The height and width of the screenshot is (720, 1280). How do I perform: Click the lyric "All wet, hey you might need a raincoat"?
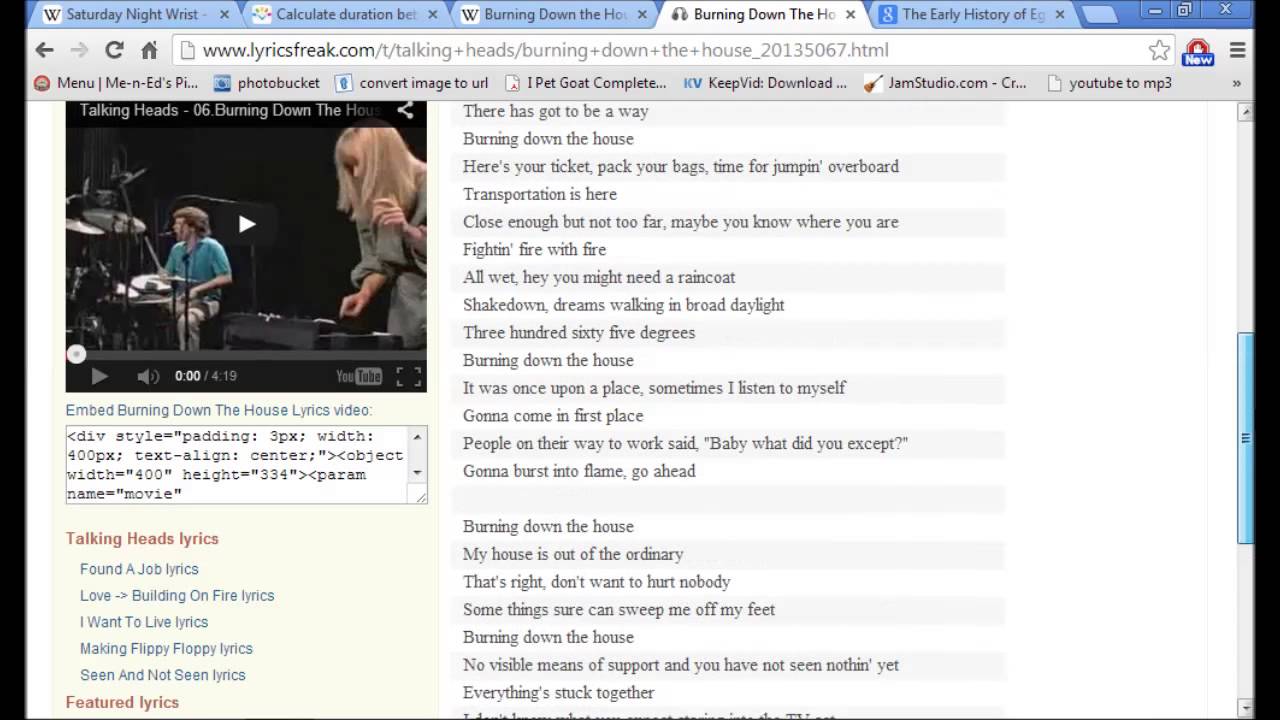tap(599, 277)
